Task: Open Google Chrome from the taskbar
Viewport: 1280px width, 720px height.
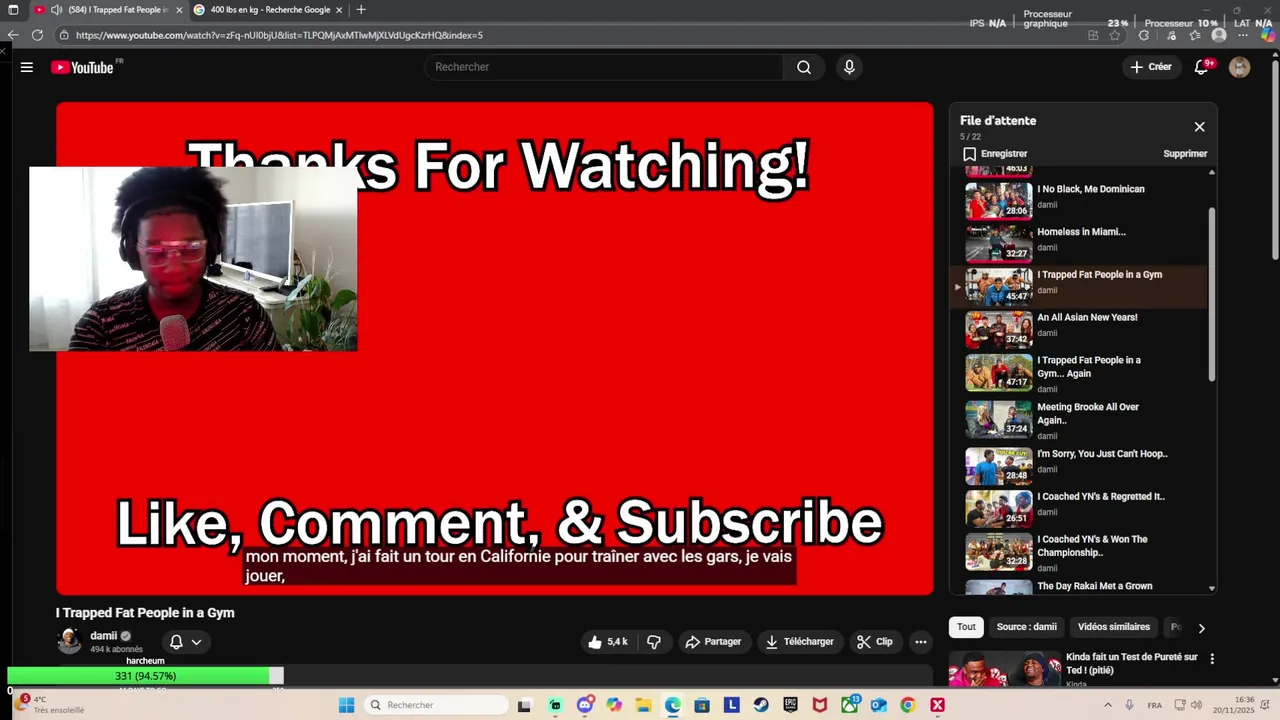Action: [x=908, y=705]
